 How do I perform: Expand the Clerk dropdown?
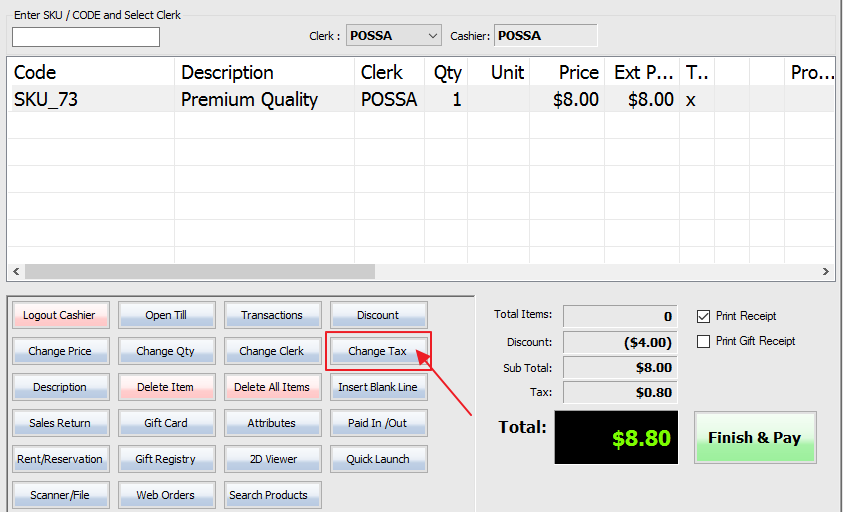[x=394, y=35]
